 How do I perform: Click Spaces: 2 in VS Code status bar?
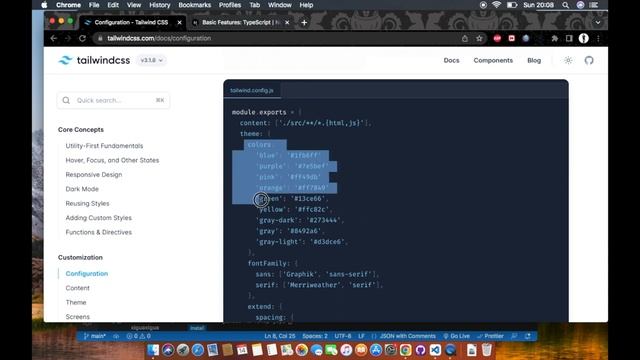pyautogui.click(x=315, y=336)
